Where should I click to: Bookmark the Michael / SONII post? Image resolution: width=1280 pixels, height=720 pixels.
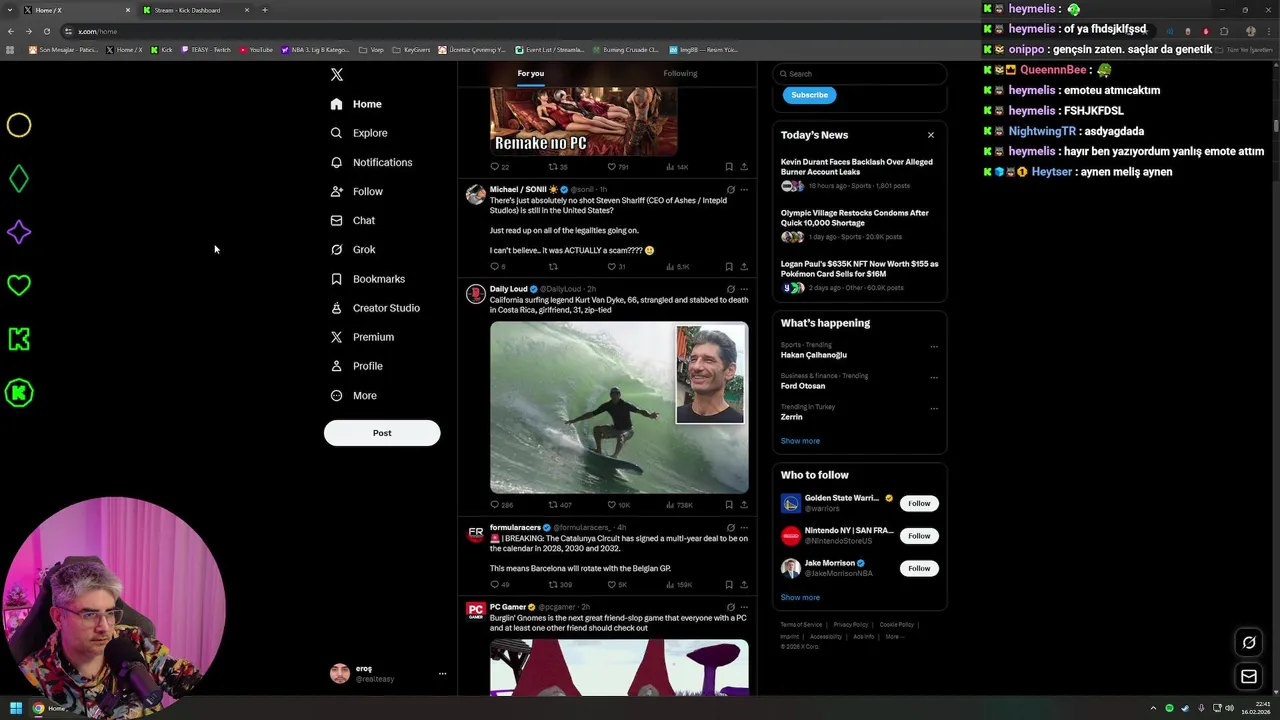click(x=729, y=267)
